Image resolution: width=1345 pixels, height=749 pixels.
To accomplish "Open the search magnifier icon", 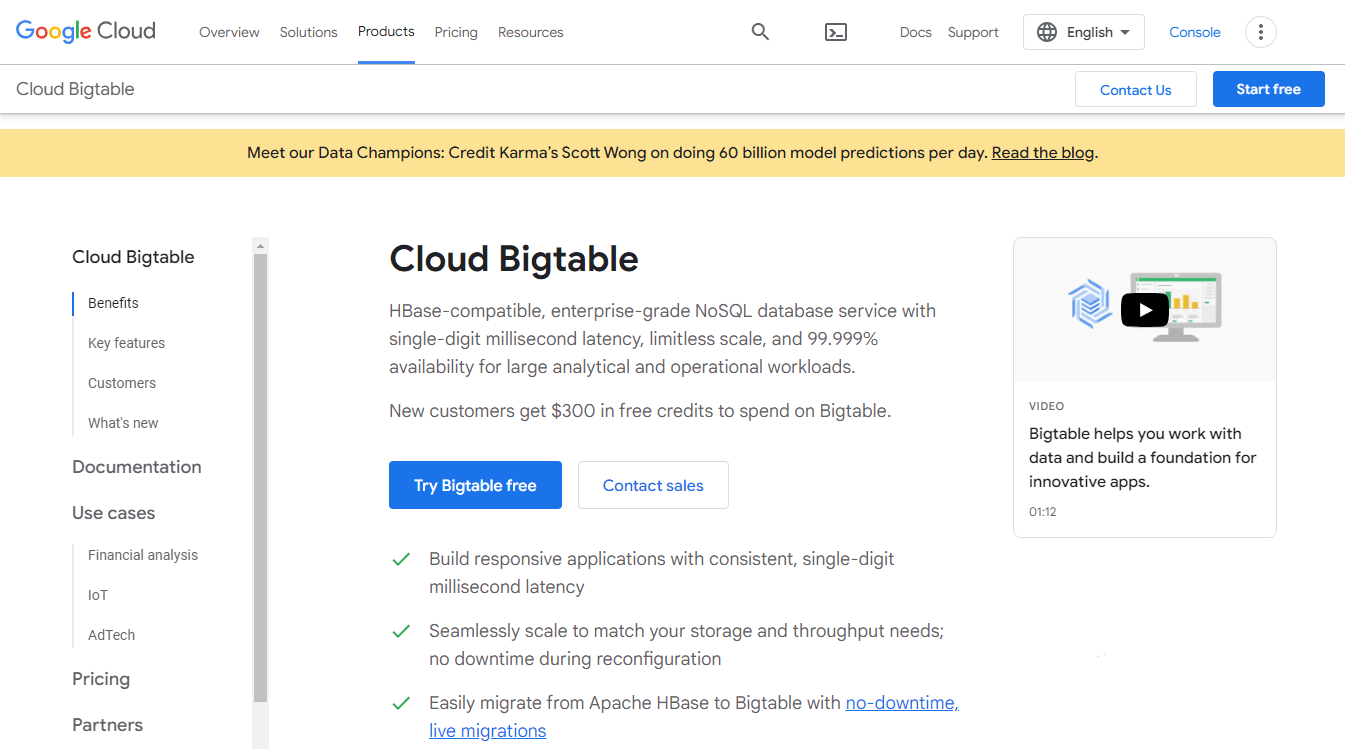I will click(x=760, y=32).
